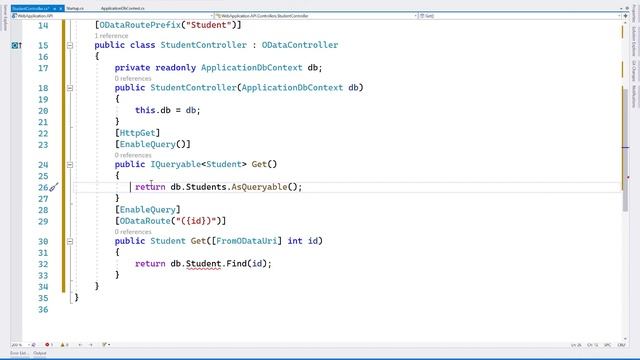Open the Get() member navigation dropdown
Image resolution: width=640 pixels, height=360 pixels.
click(x=520, y=16)
